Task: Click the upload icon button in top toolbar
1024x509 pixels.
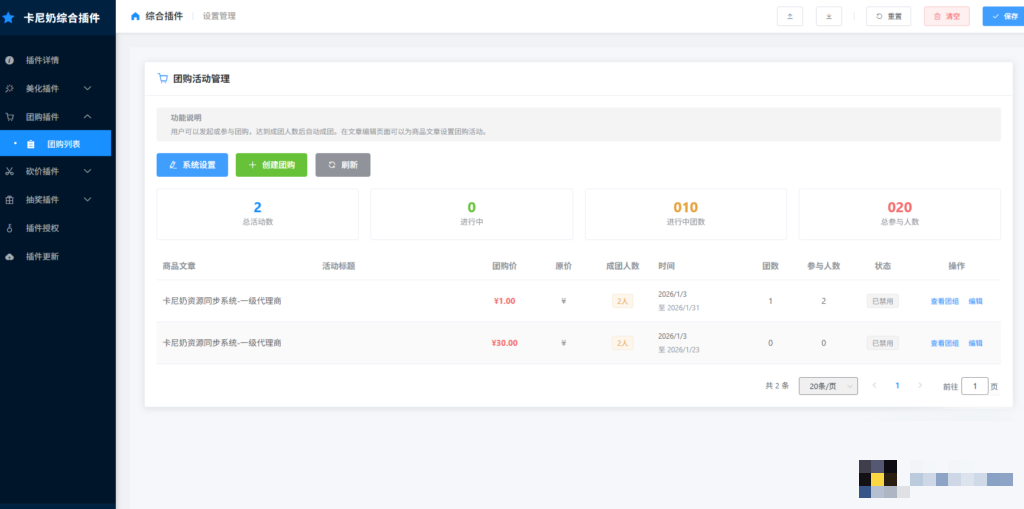Action: pos(789,16)
